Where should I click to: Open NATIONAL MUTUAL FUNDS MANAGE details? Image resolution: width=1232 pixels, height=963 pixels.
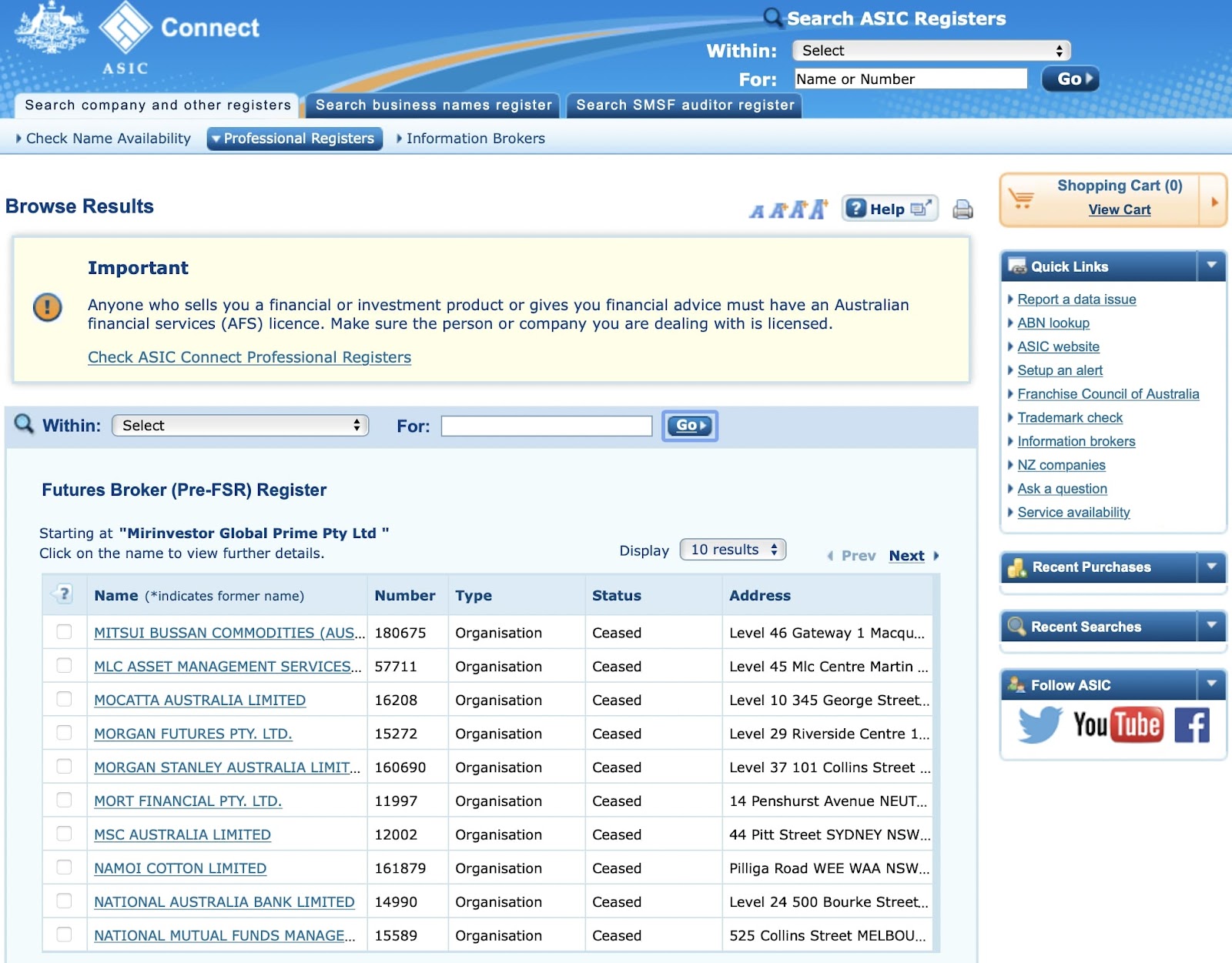(x=224, y=935)
